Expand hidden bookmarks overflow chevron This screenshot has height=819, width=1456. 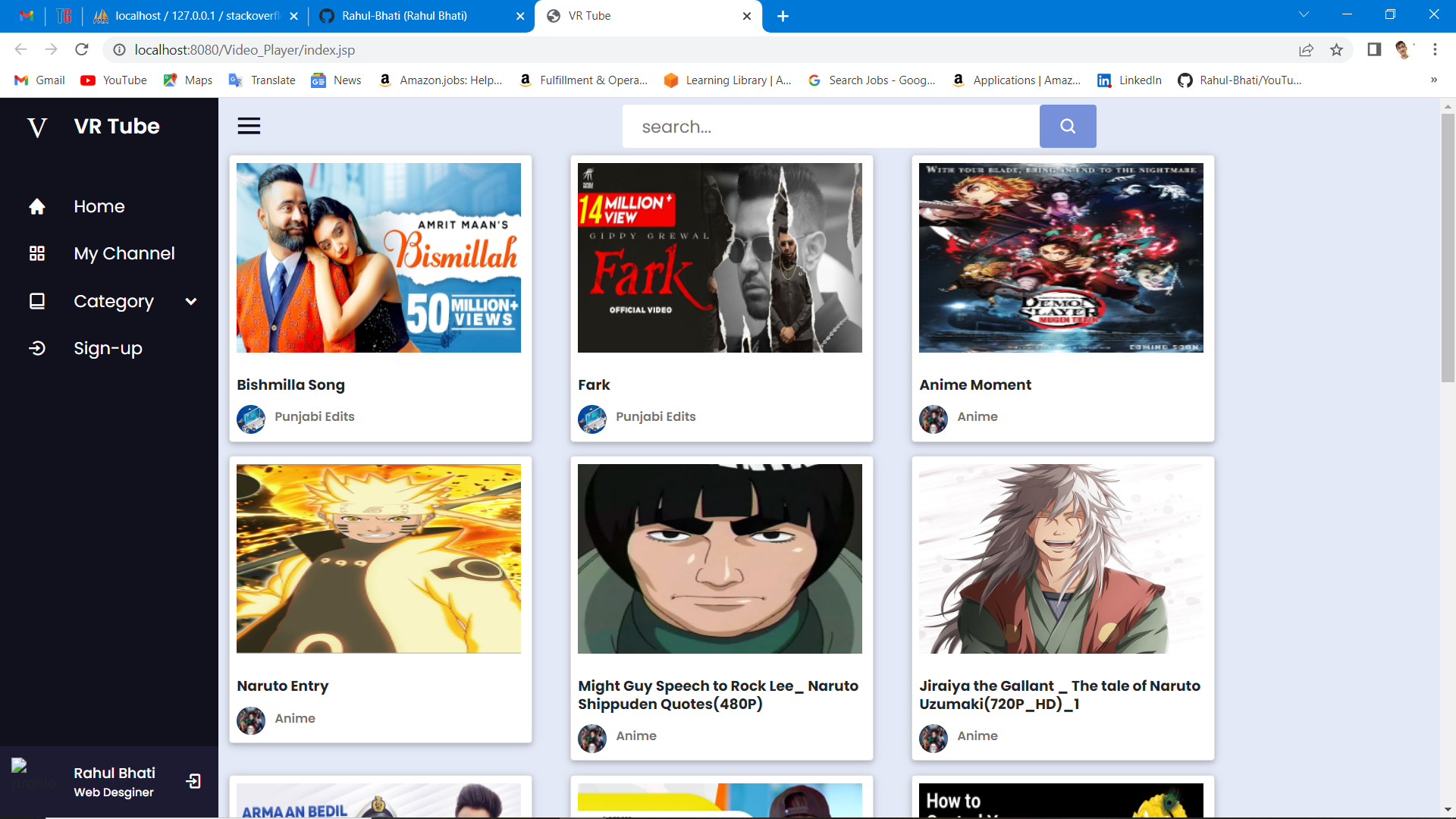[1433, 80]
